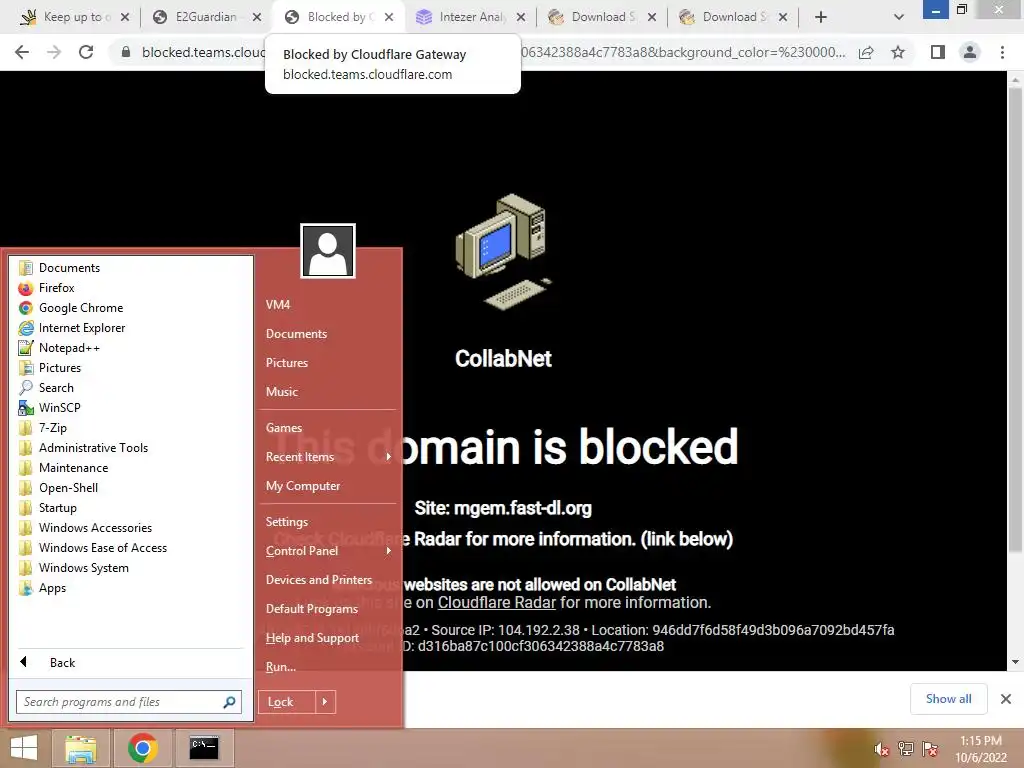
Task: Click the Windows Start button
Action: [x=24, y=748]
